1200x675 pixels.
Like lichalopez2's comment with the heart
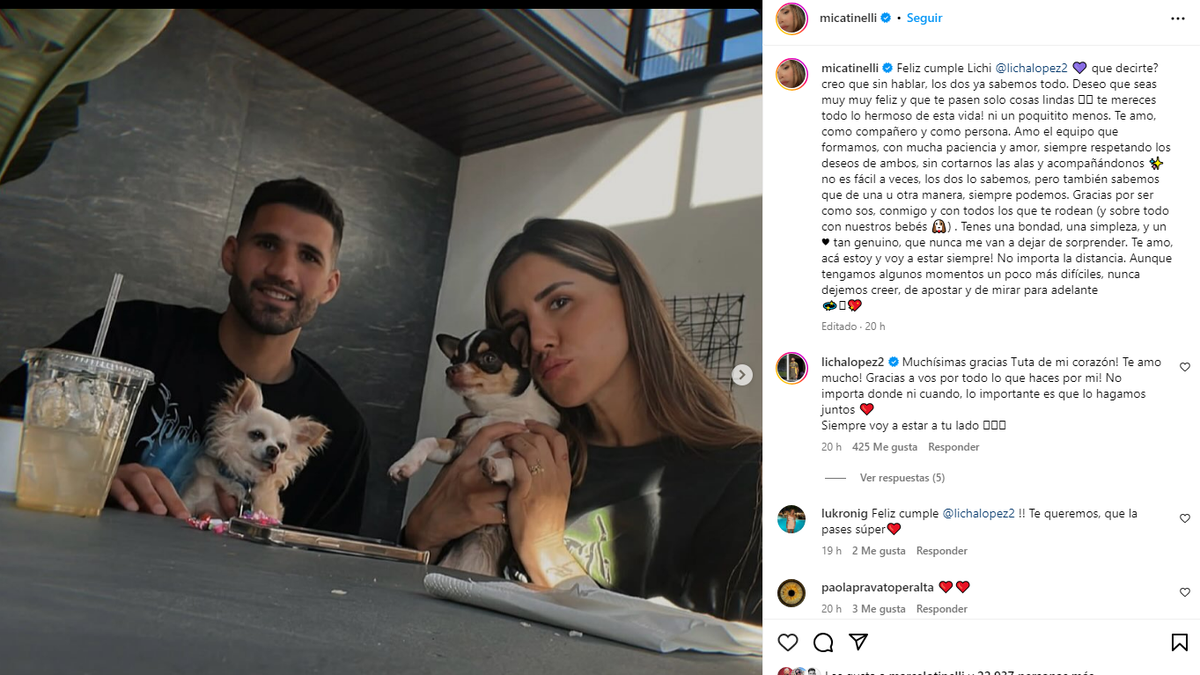(1185, 367)
